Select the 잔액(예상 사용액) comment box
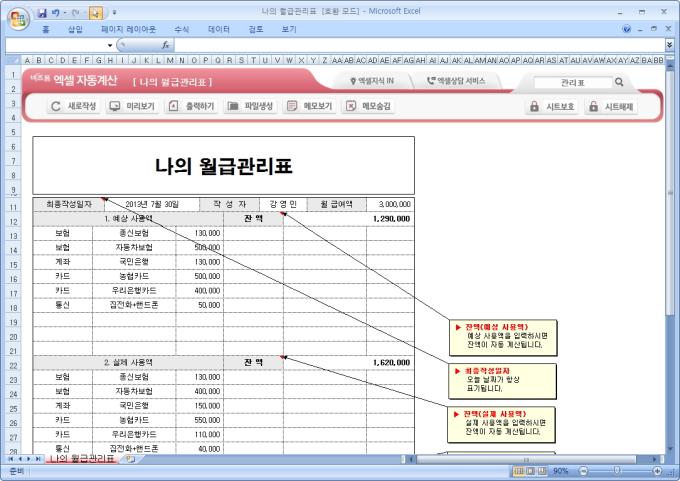The image size is (680, 481). [x=503, y=338]
